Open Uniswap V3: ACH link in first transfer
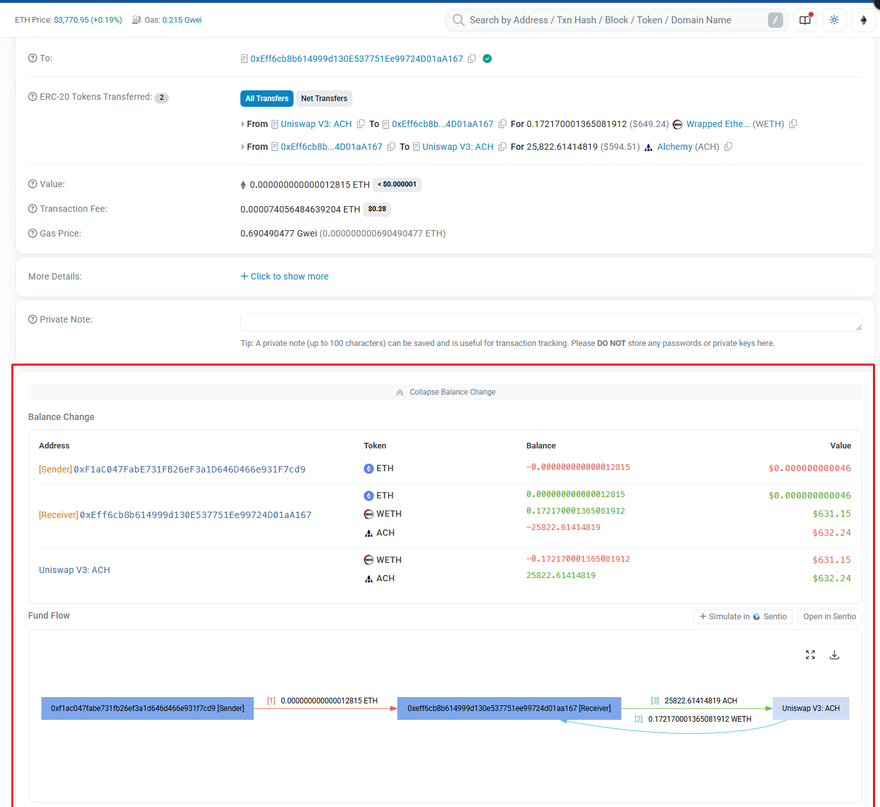This screenshot has height=807, width=880. point(316,124)
